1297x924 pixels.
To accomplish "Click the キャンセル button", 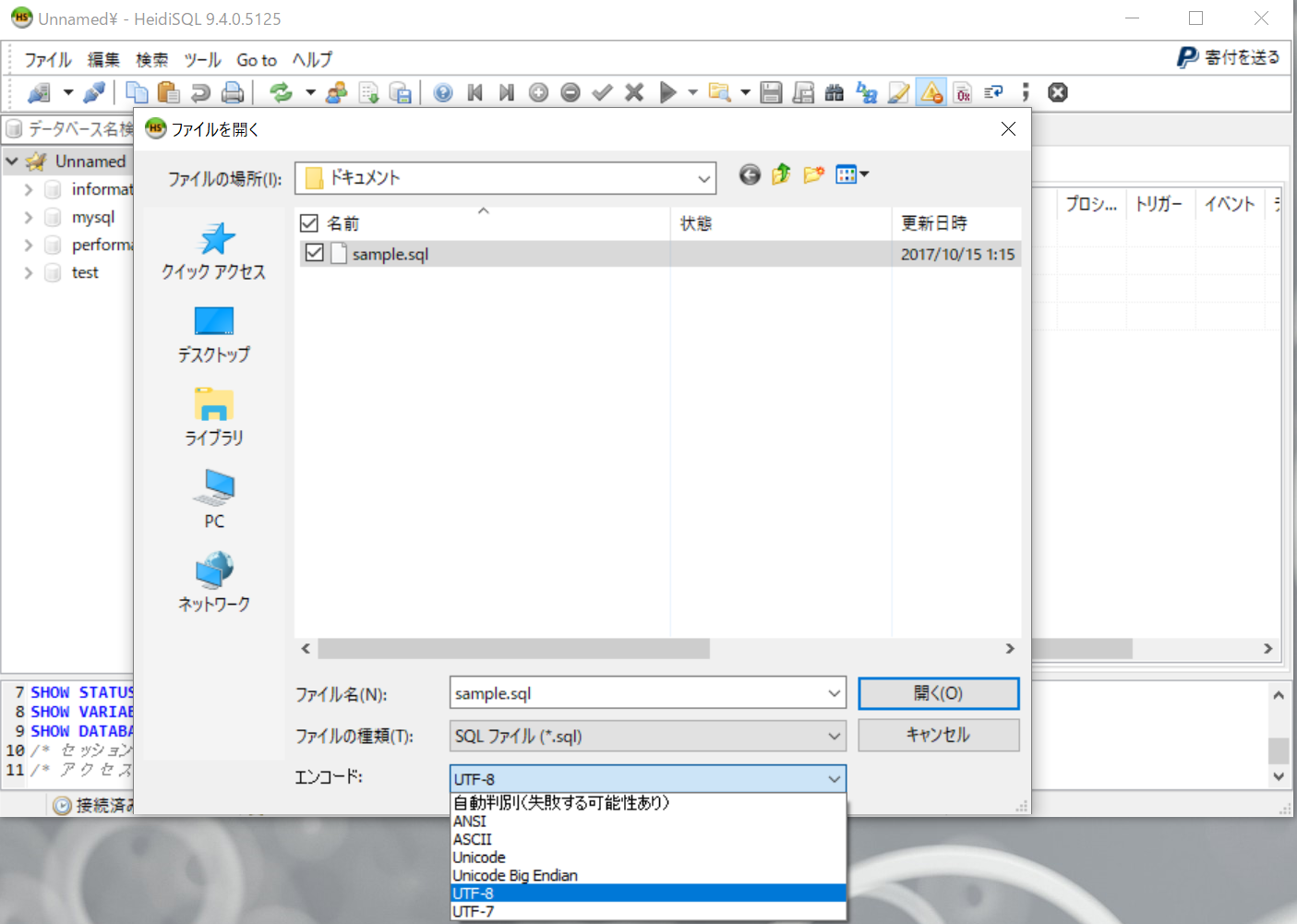I will [939, 735].
